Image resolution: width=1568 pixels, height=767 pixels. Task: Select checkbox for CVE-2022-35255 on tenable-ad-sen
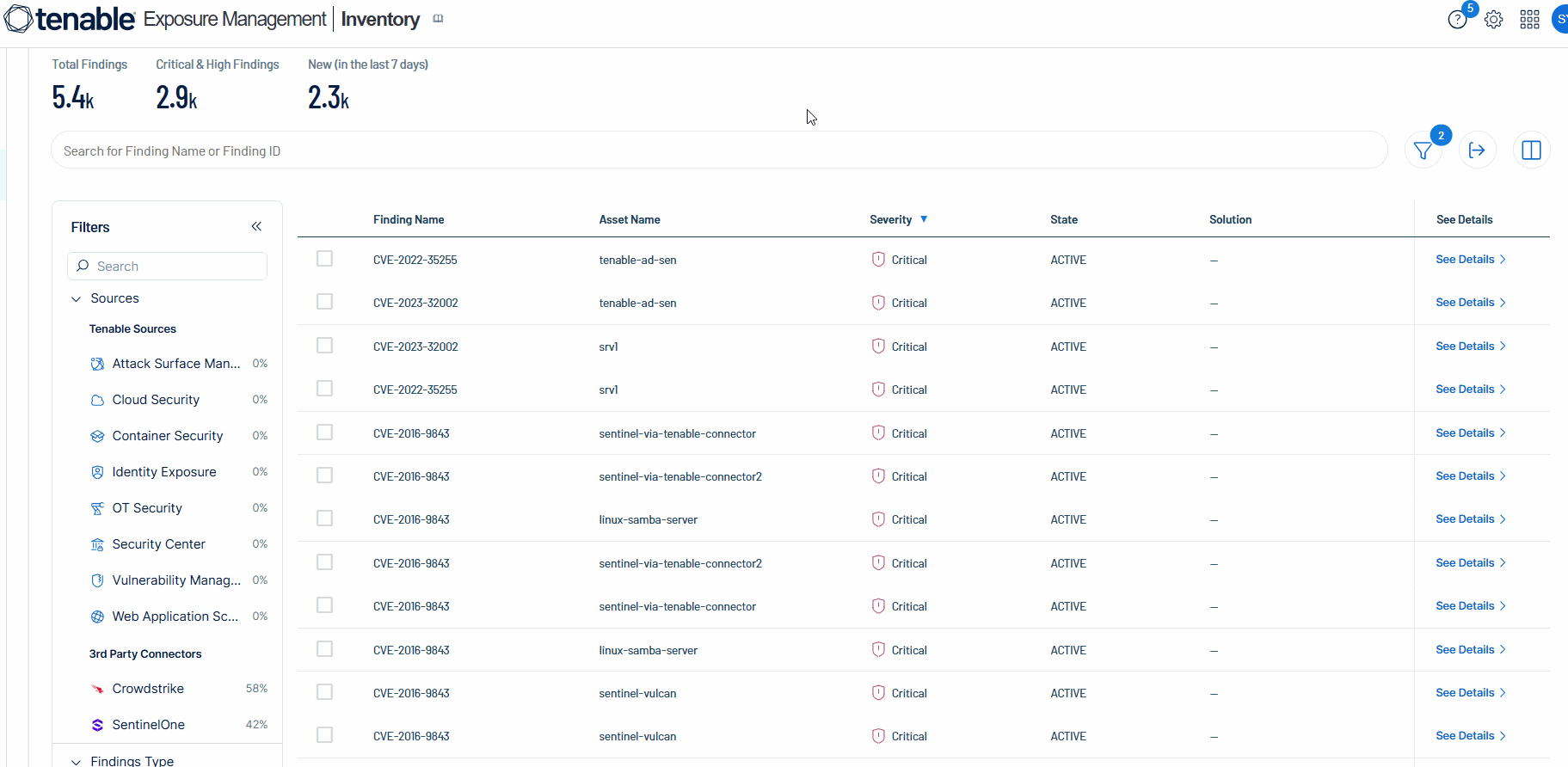pyautogui.click(x=324, y=259)
